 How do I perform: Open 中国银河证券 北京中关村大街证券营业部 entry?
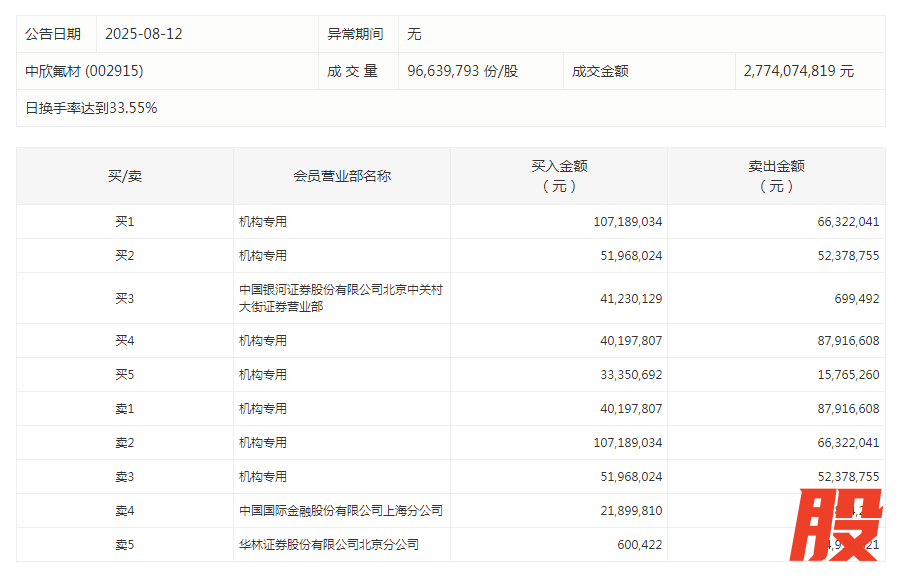341,298
